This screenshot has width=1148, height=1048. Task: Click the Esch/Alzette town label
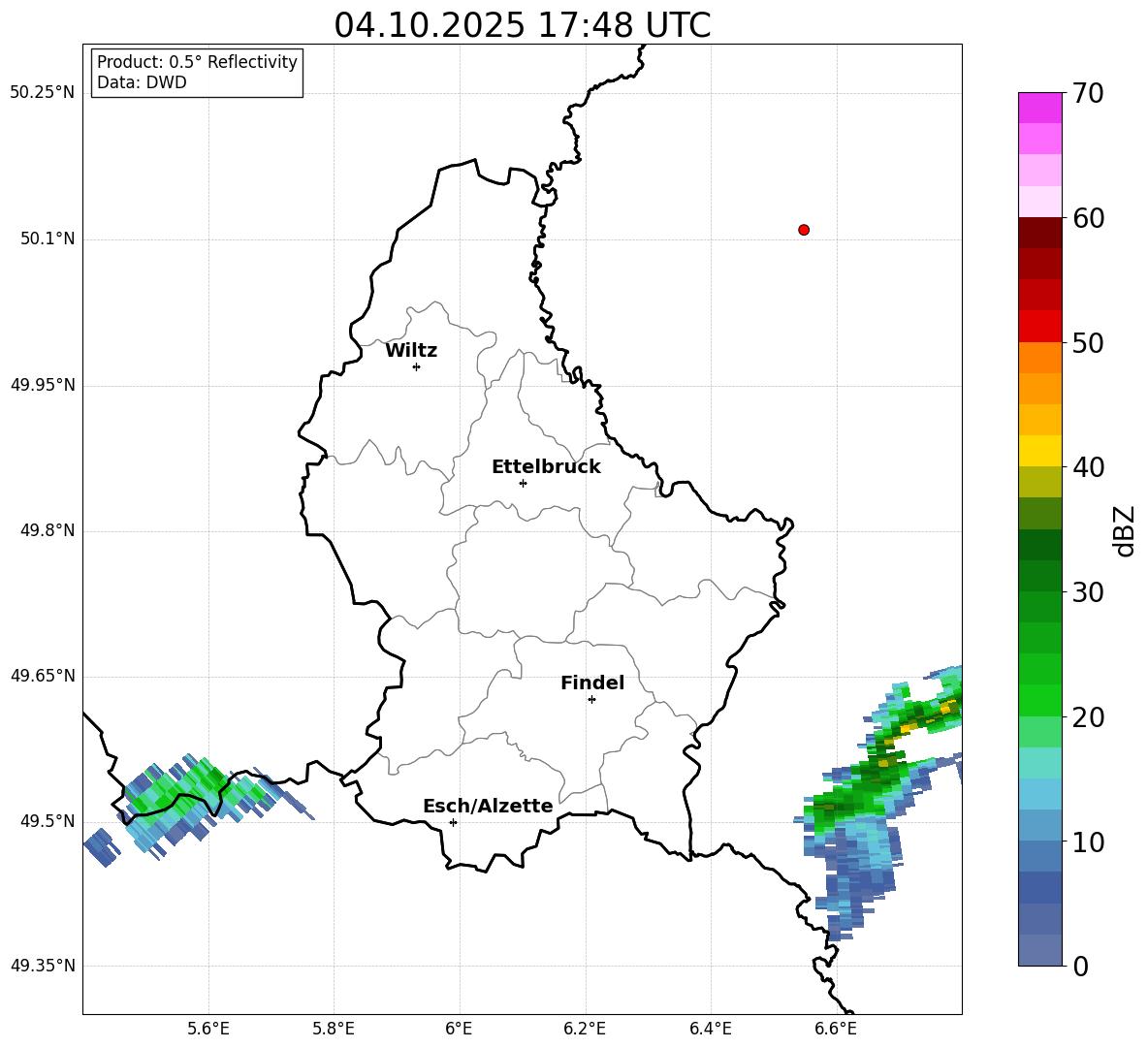(x=488, y=806)
